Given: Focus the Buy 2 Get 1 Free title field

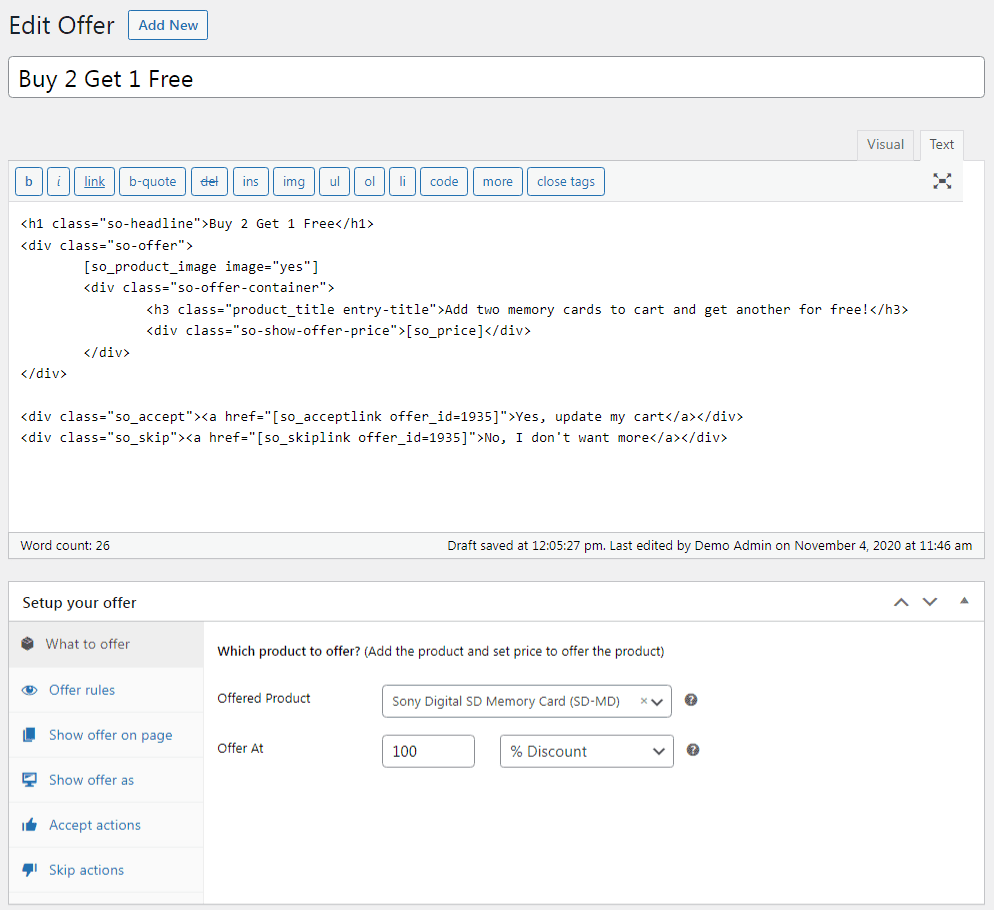Looking at the screenshot, I should tap(496, 77).
